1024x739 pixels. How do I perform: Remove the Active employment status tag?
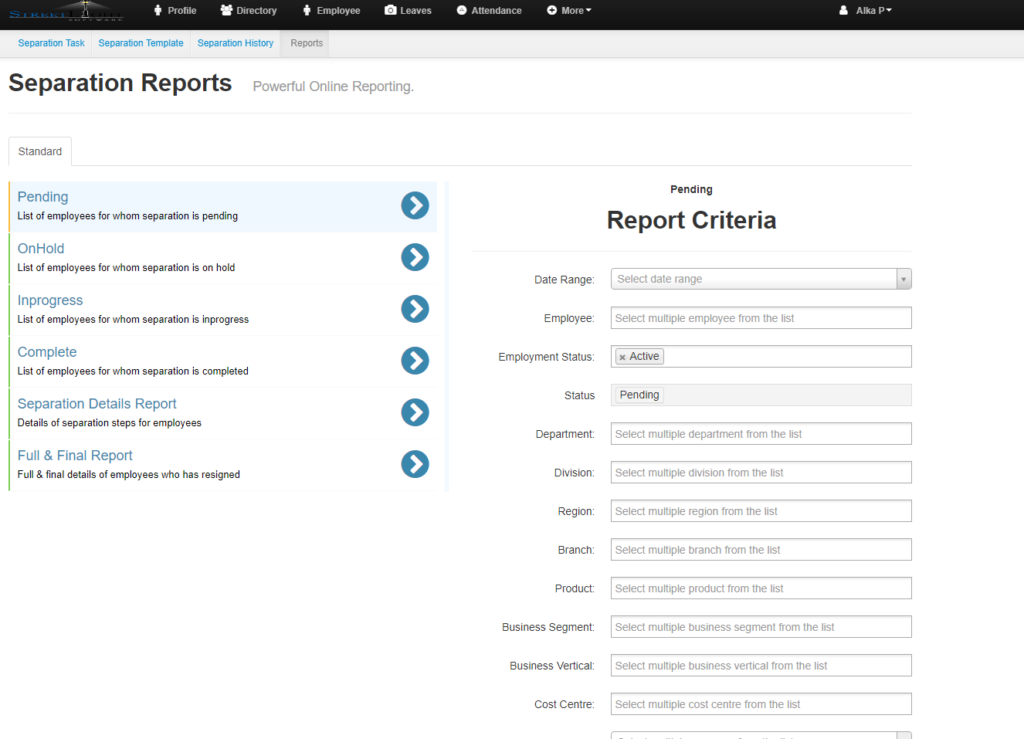click(x=624, y=356)
